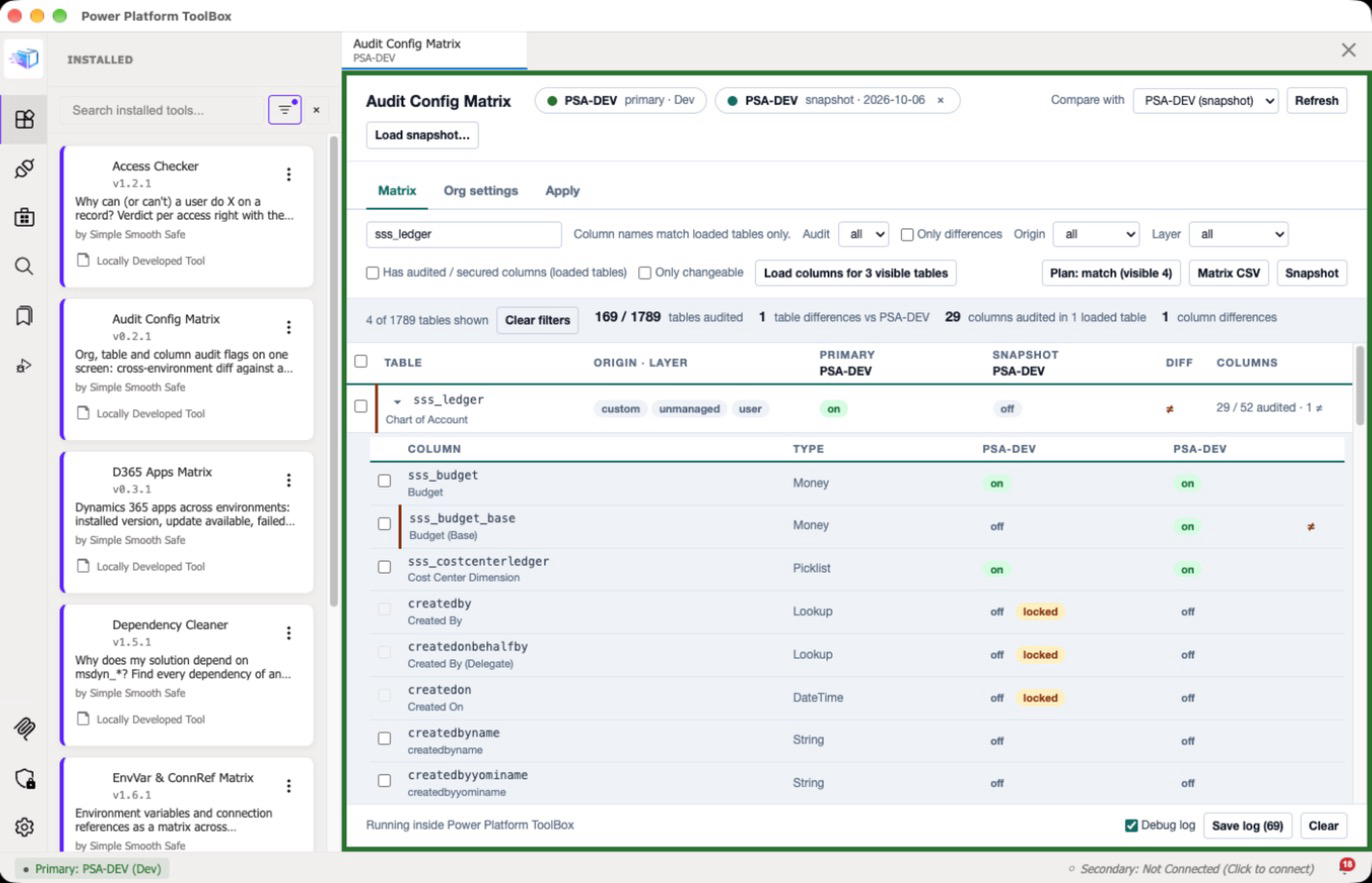The width and height of the screenshot is (1372, 883).
Task: Open the Origin filter dropdown
Action: [1096, 234]
